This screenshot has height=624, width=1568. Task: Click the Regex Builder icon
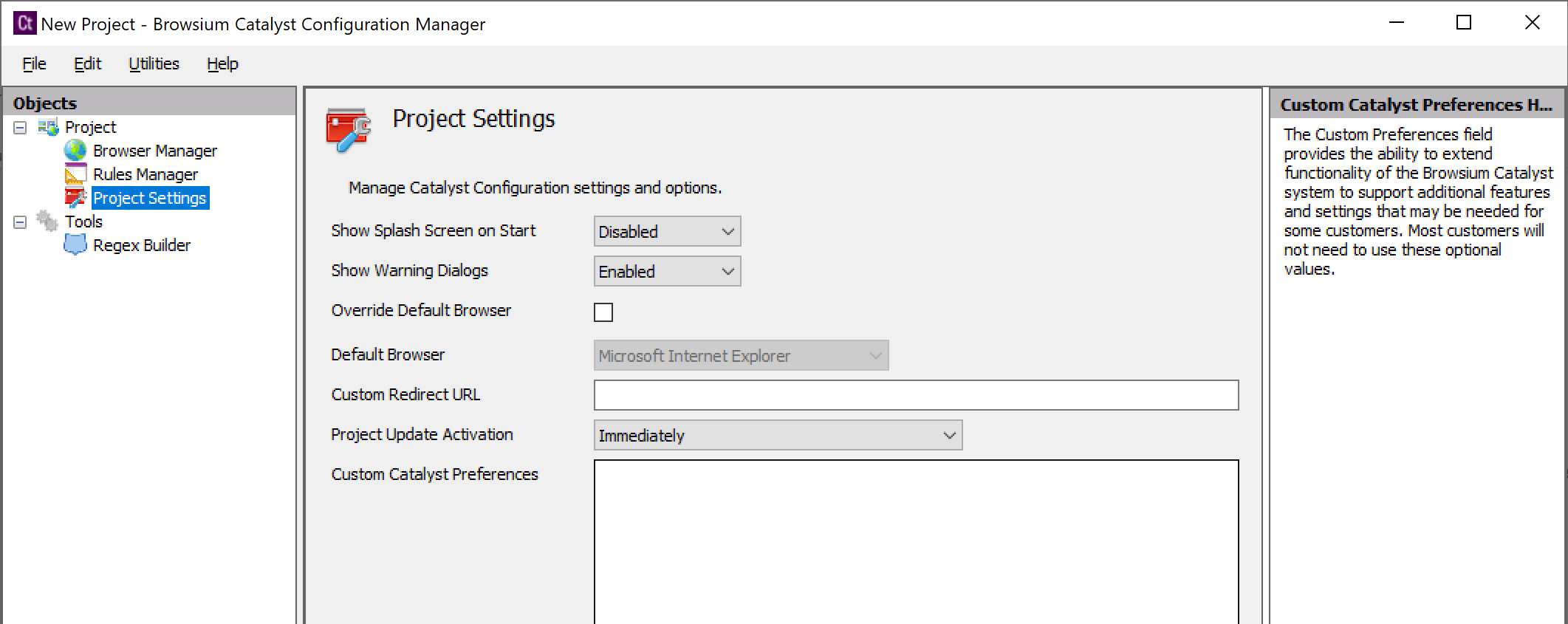click(75, 245)
